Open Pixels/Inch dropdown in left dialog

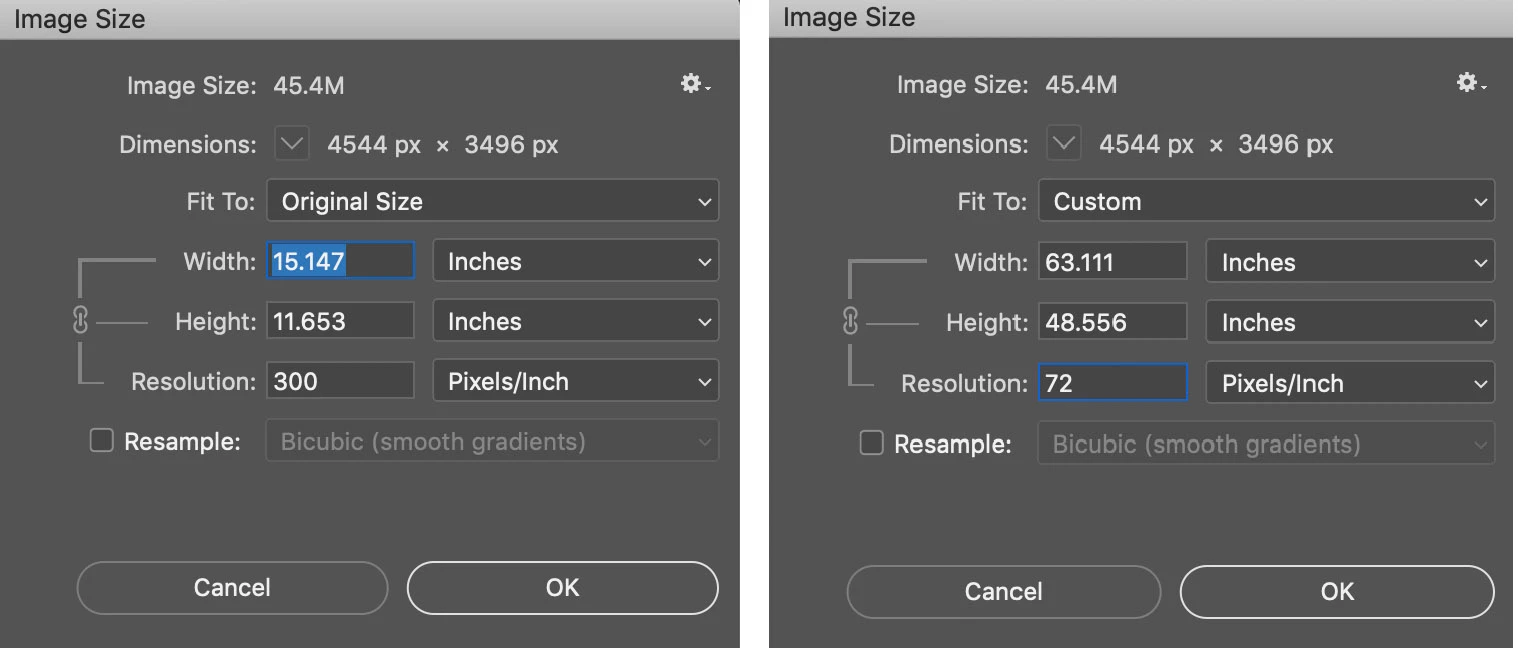(575, 382)
